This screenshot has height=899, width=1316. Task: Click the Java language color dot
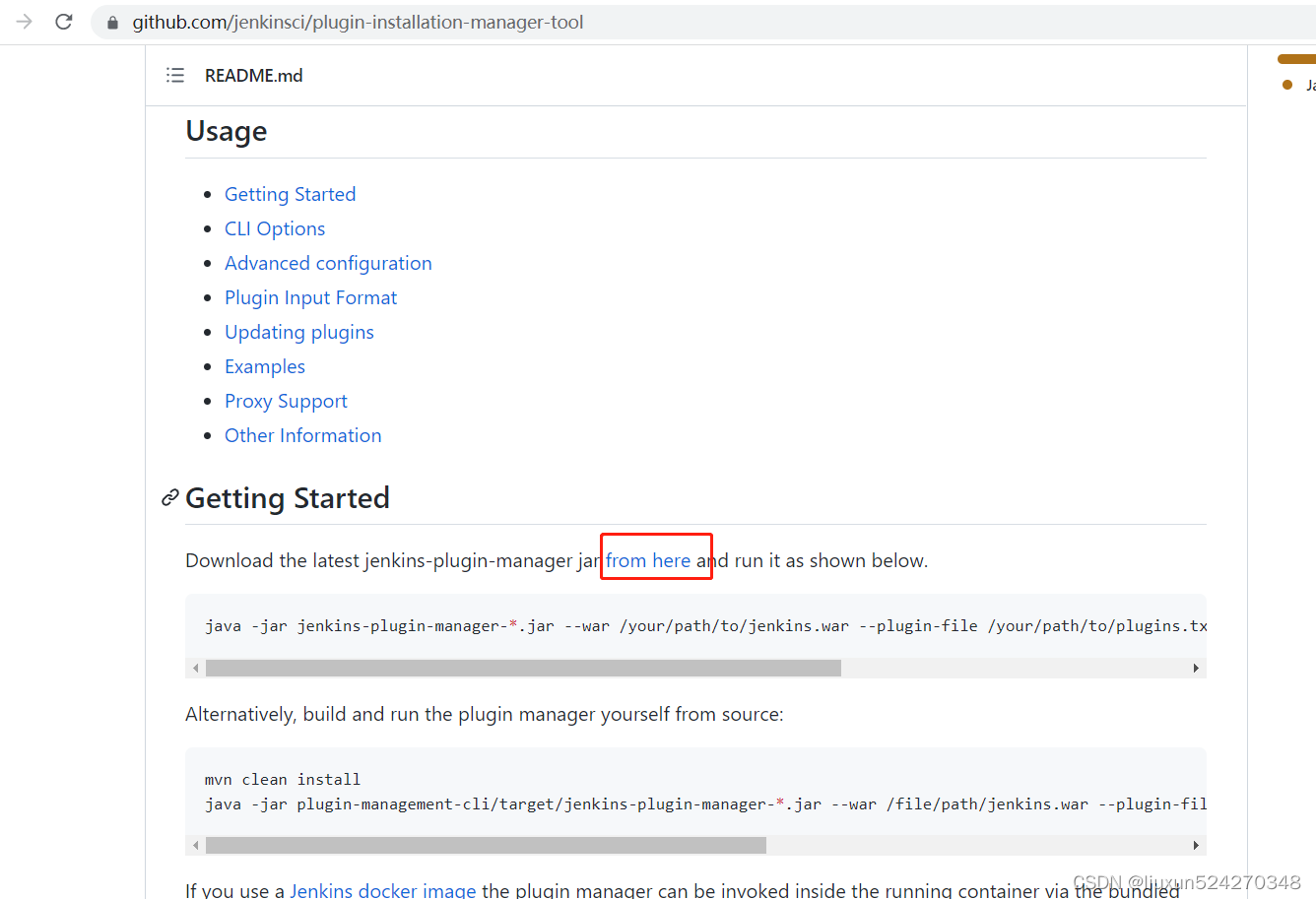click(1286, 85)
